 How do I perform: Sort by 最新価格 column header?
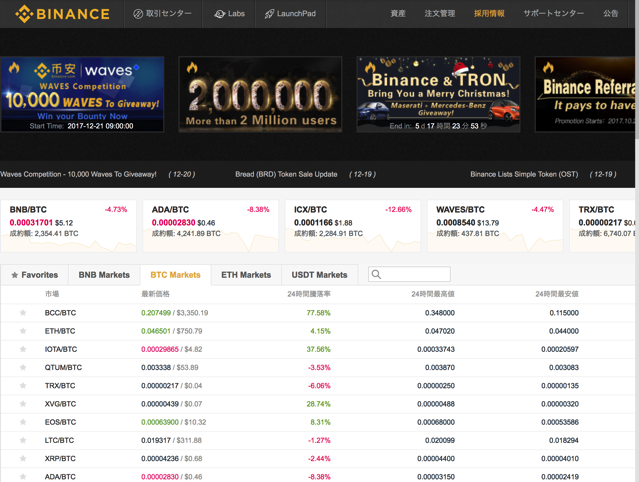[x=155, y=294]
